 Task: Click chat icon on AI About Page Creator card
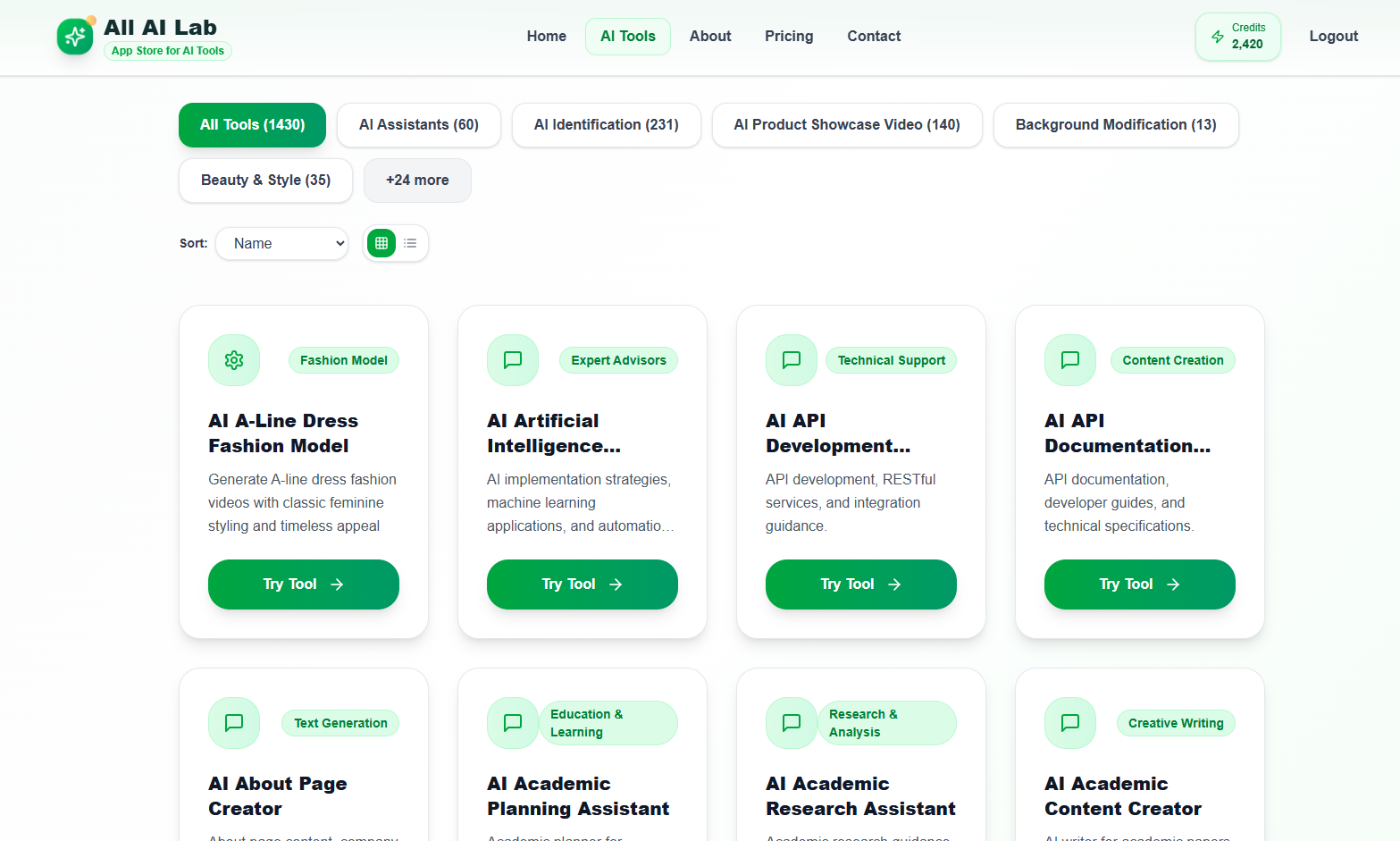point(234,723)
